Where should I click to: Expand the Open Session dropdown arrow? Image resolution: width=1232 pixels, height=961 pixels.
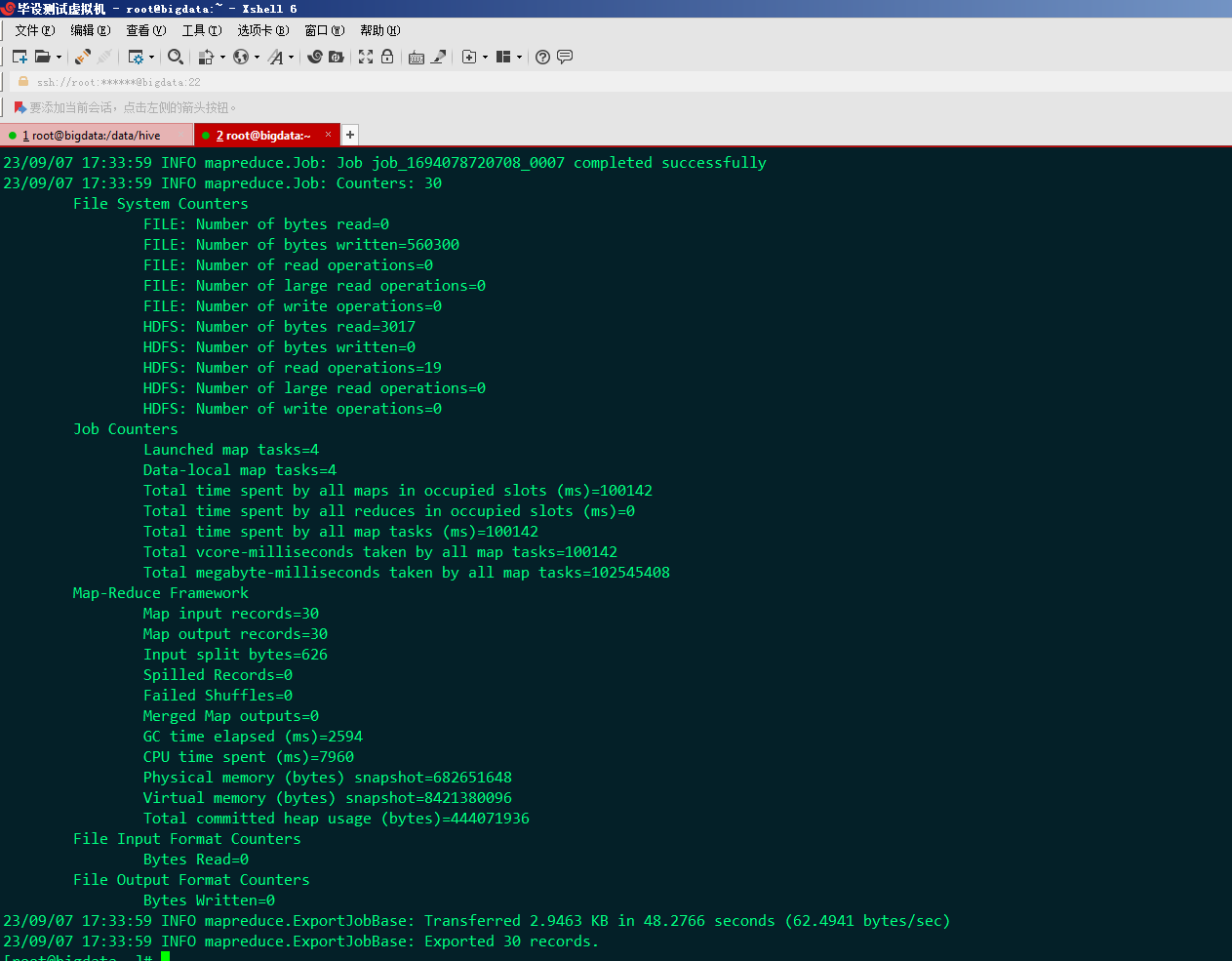click(x=59, y=57)
